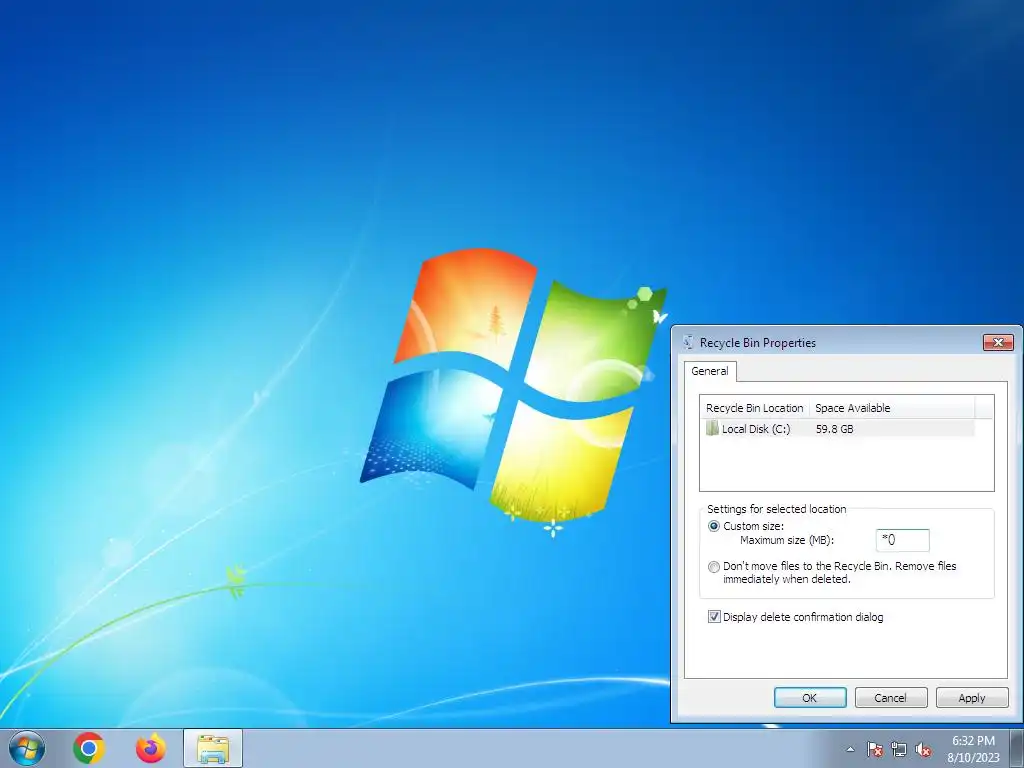Confirm with the OK button
1024x768 pixels.
click(810, 697)
